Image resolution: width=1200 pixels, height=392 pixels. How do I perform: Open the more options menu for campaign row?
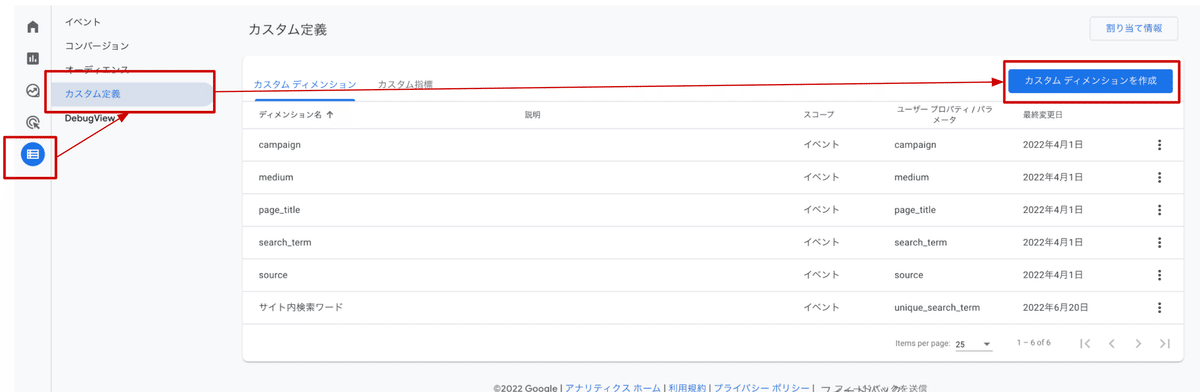tap(1159, 145)
